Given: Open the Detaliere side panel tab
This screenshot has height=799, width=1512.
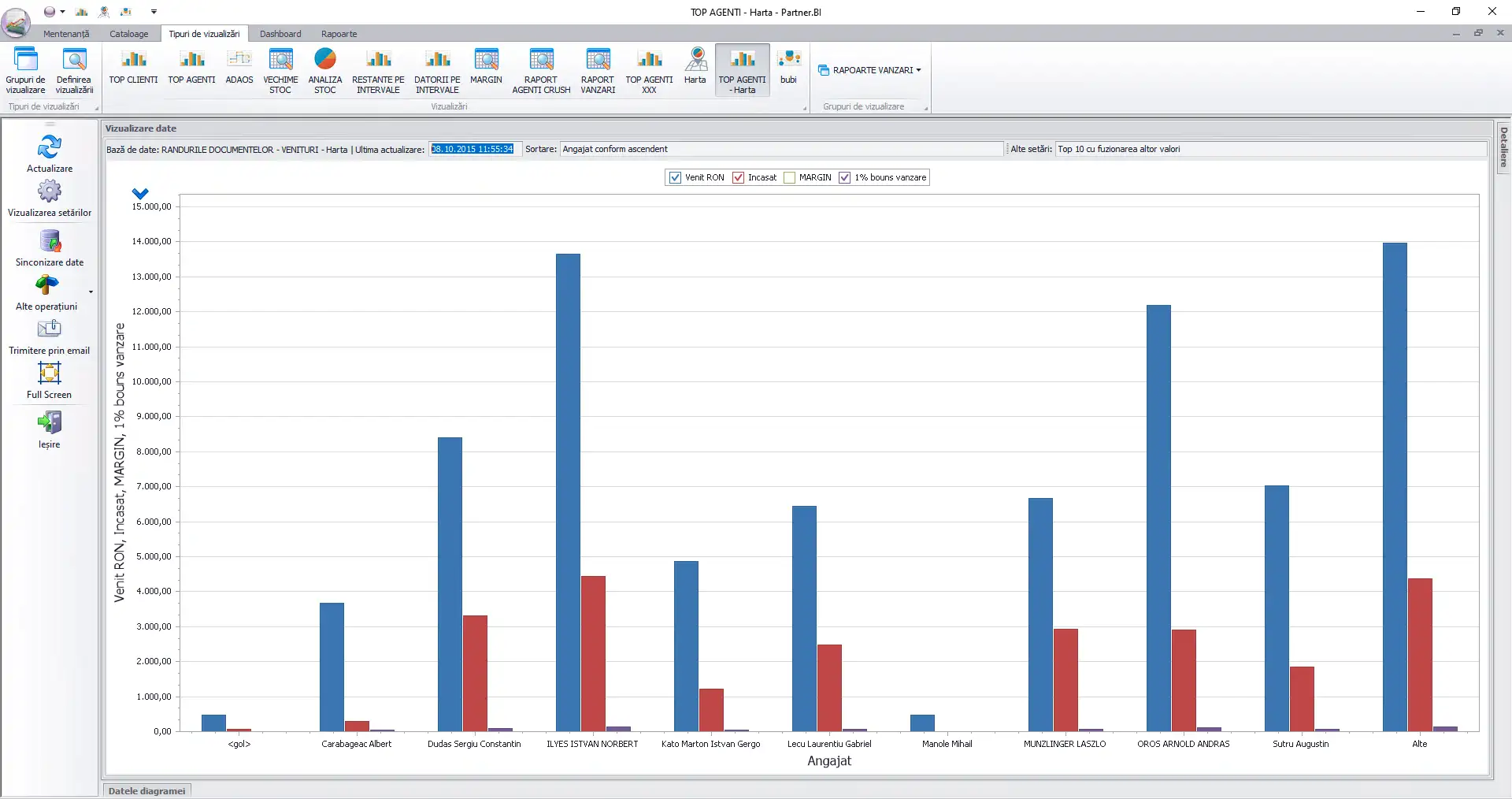Looking at the screenshot, I should 1503,147.
